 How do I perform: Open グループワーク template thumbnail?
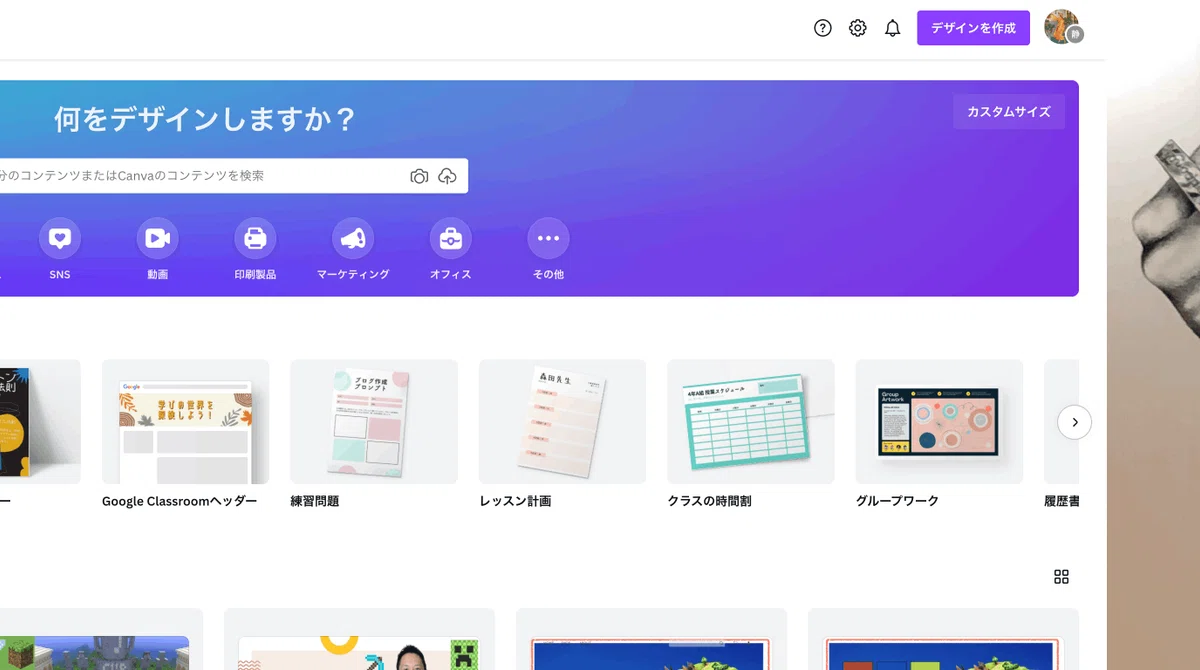[x=939, y=422]
